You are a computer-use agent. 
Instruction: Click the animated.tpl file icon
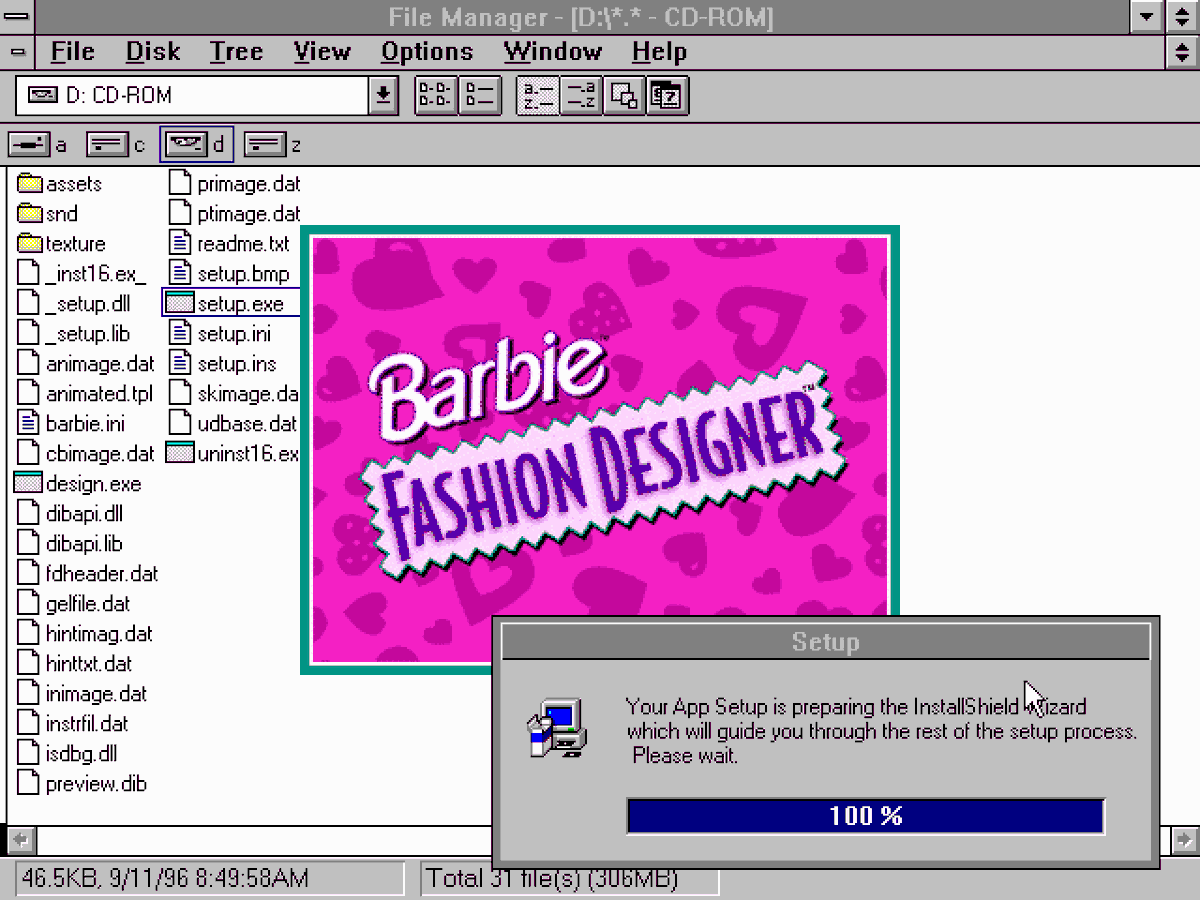(30, 394)
